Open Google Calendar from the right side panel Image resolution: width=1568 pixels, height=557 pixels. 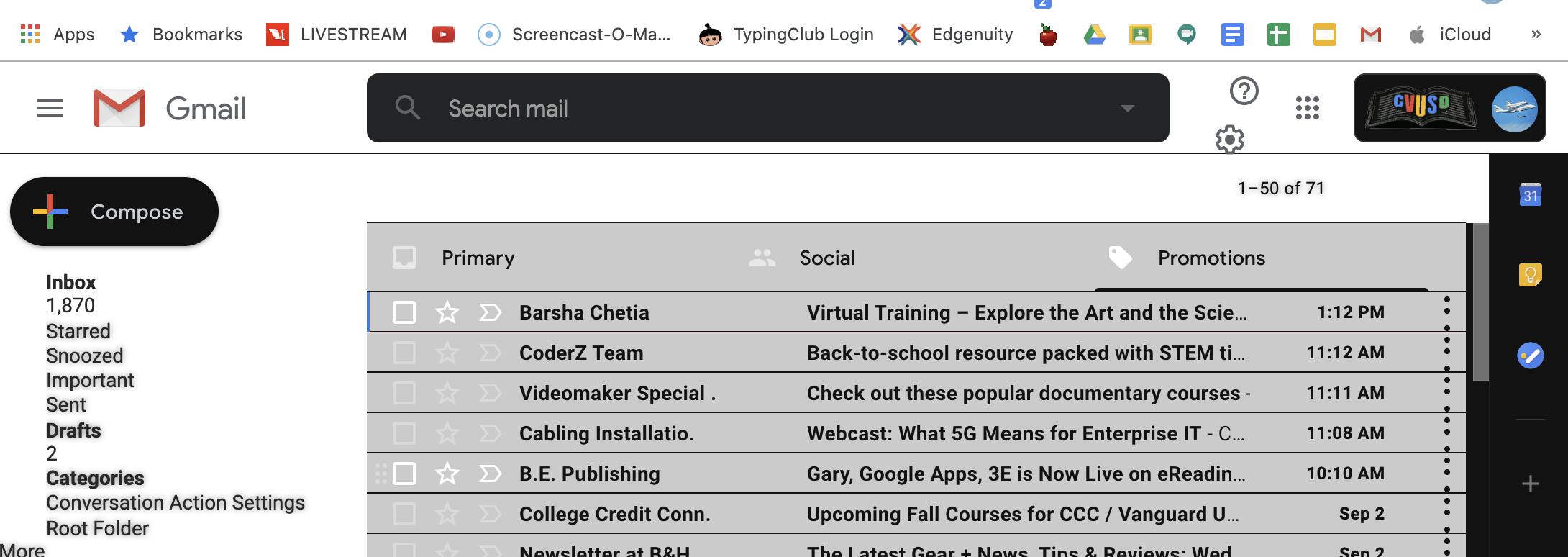[1531, 194]
